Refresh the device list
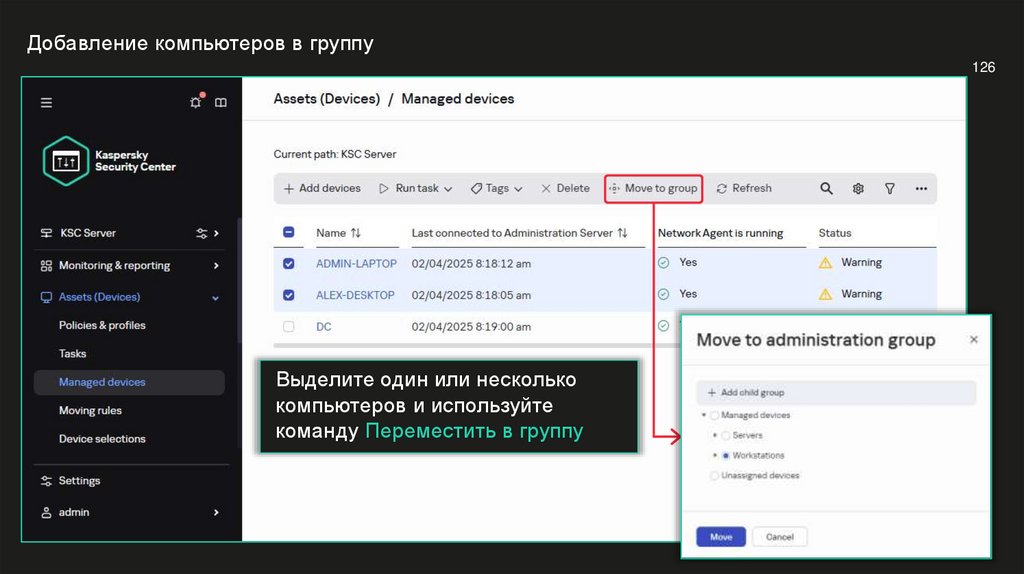The height and width of the screenshot is (574, 1024). point(744,188)
